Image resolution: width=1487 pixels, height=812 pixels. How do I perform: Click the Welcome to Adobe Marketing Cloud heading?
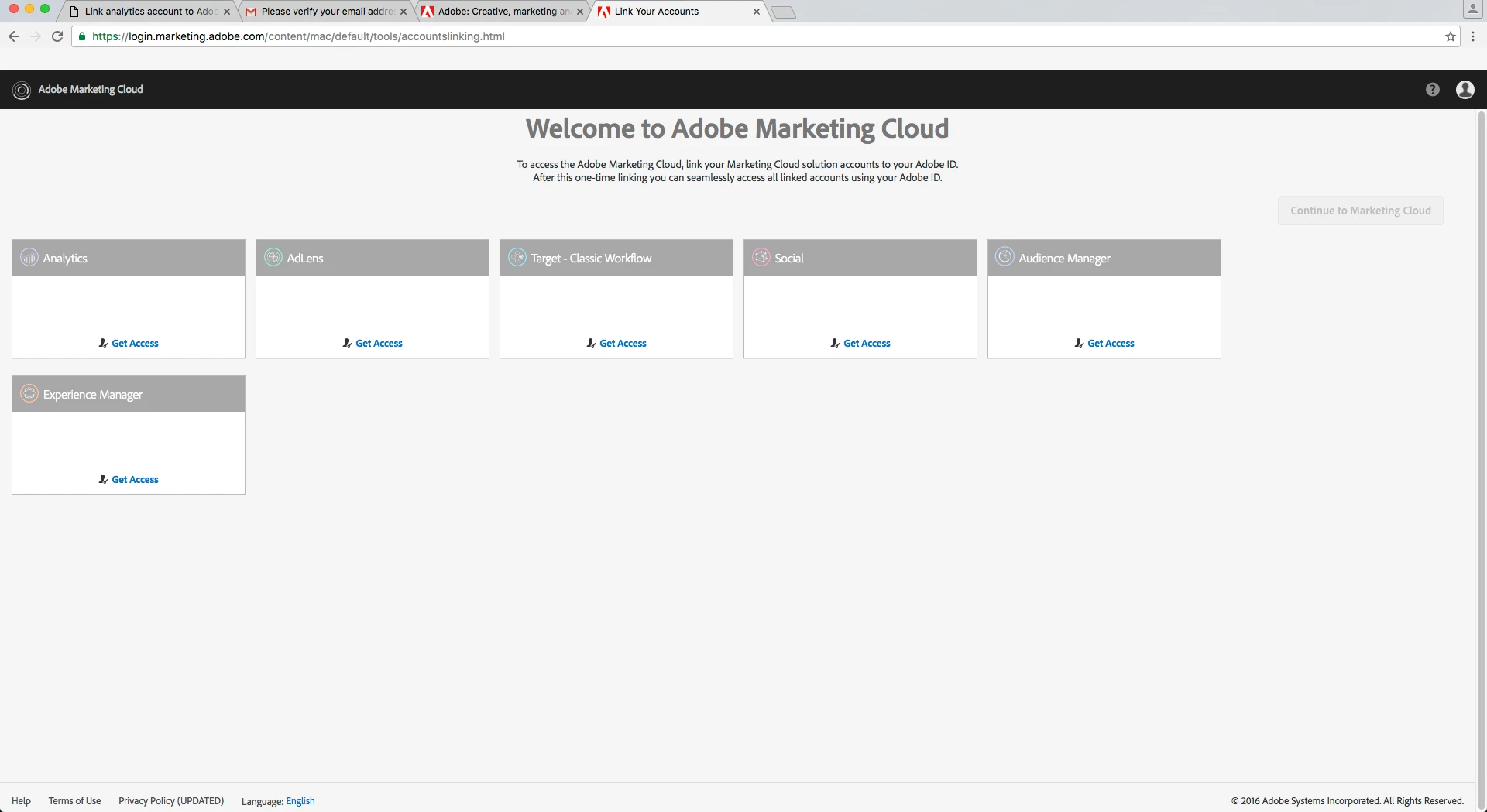pos(737,128)
